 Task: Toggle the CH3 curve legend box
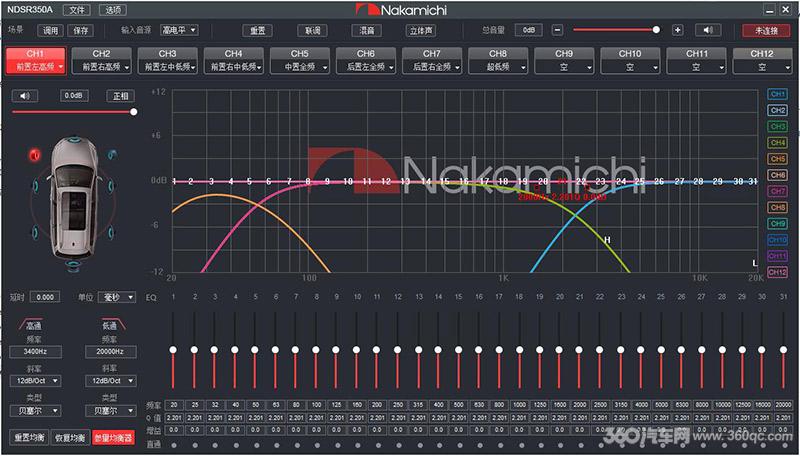point(778,126)
